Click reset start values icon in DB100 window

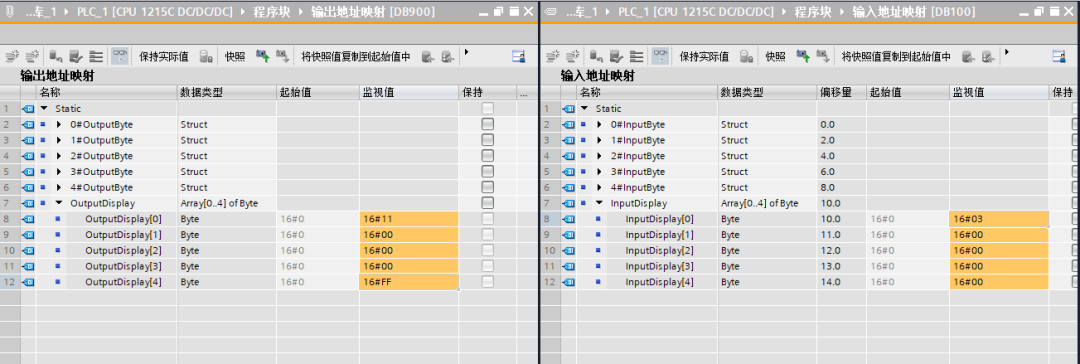coord(596,57)
